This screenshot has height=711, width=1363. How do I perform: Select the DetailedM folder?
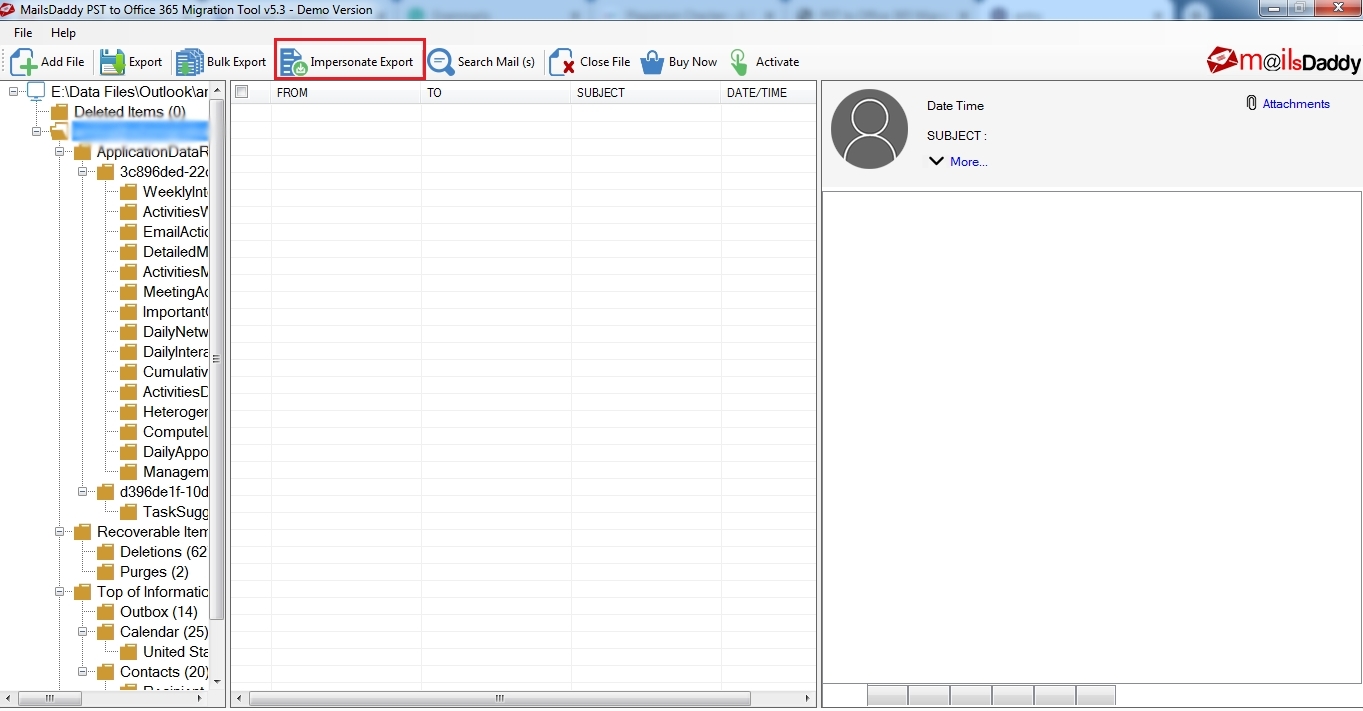[x=164, y=251]
